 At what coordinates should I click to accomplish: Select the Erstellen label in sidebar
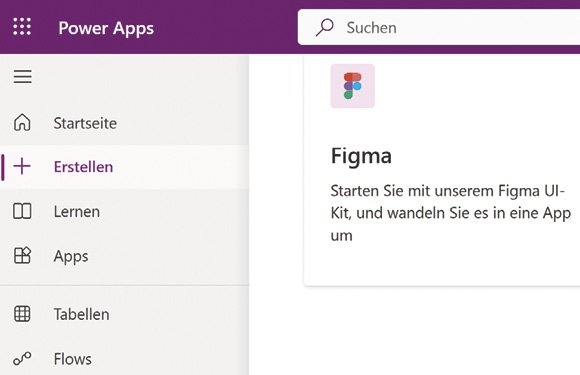coord(84,167)
